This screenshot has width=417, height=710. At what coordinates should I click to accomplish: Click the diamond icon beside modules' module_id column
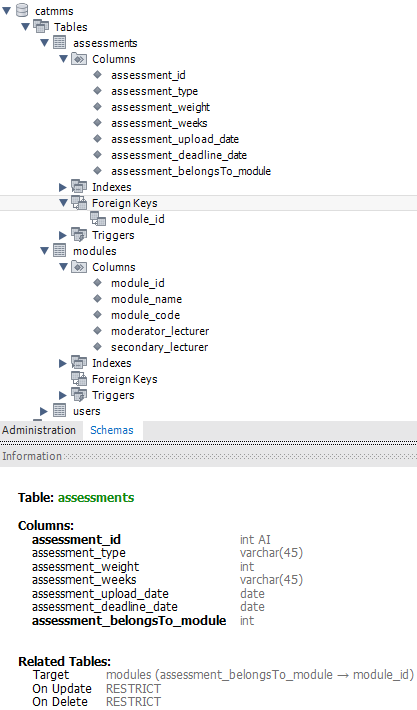tap(97, 283)
